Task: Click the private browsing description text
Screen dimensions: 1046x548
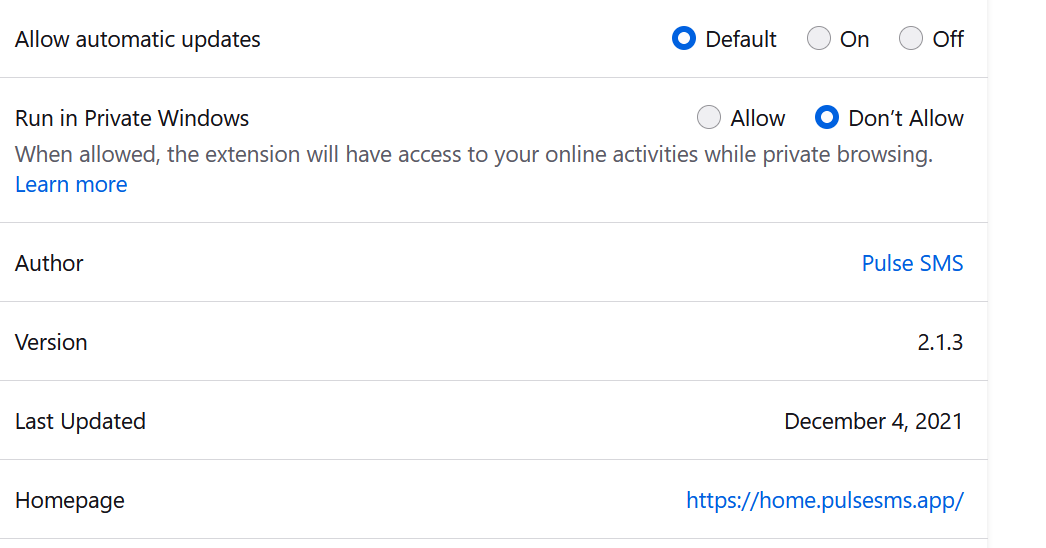Action: 473,155
